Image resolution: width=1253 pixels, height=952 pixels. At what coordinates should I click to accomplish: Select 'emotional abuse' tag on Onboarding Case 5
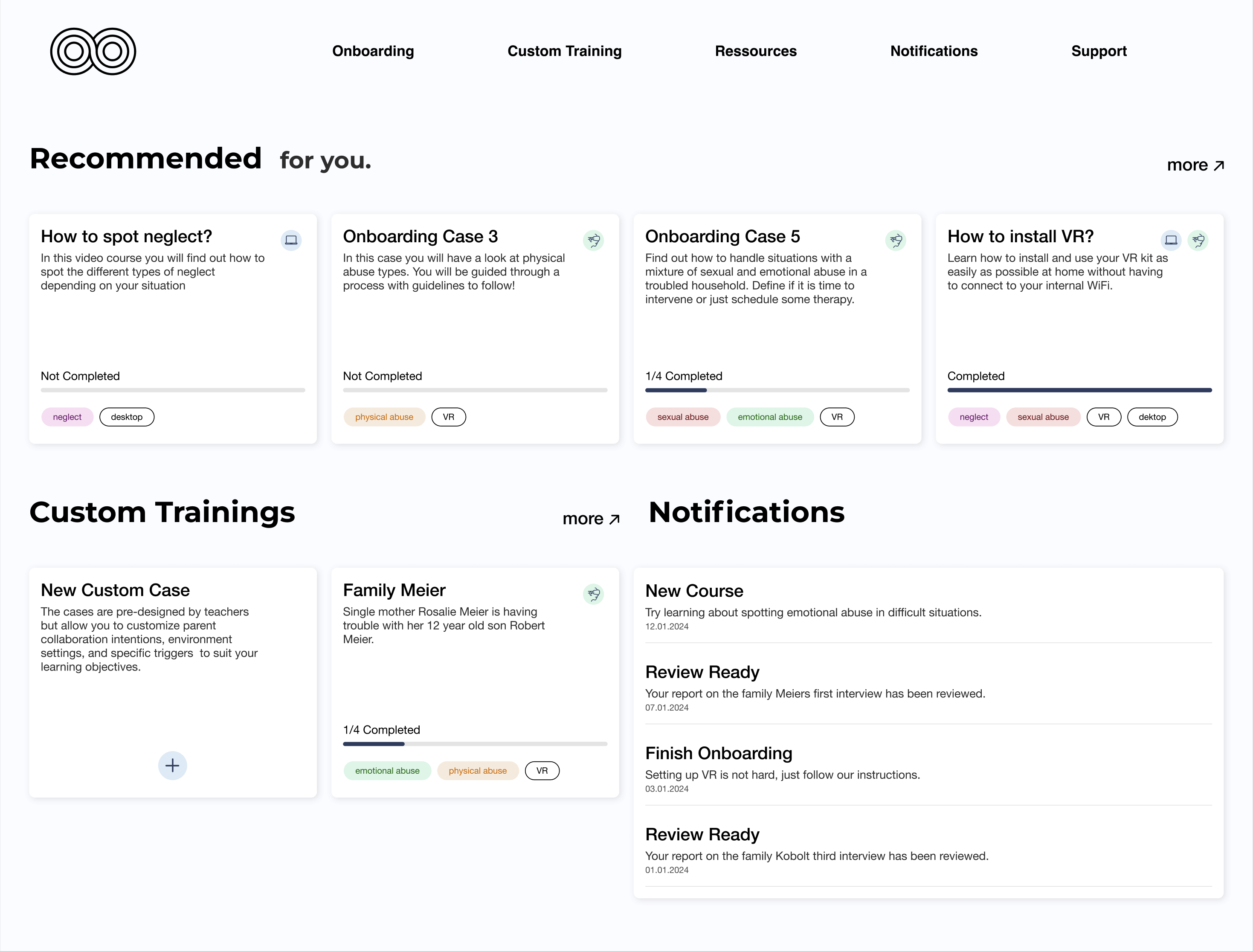tap(769, 417)
